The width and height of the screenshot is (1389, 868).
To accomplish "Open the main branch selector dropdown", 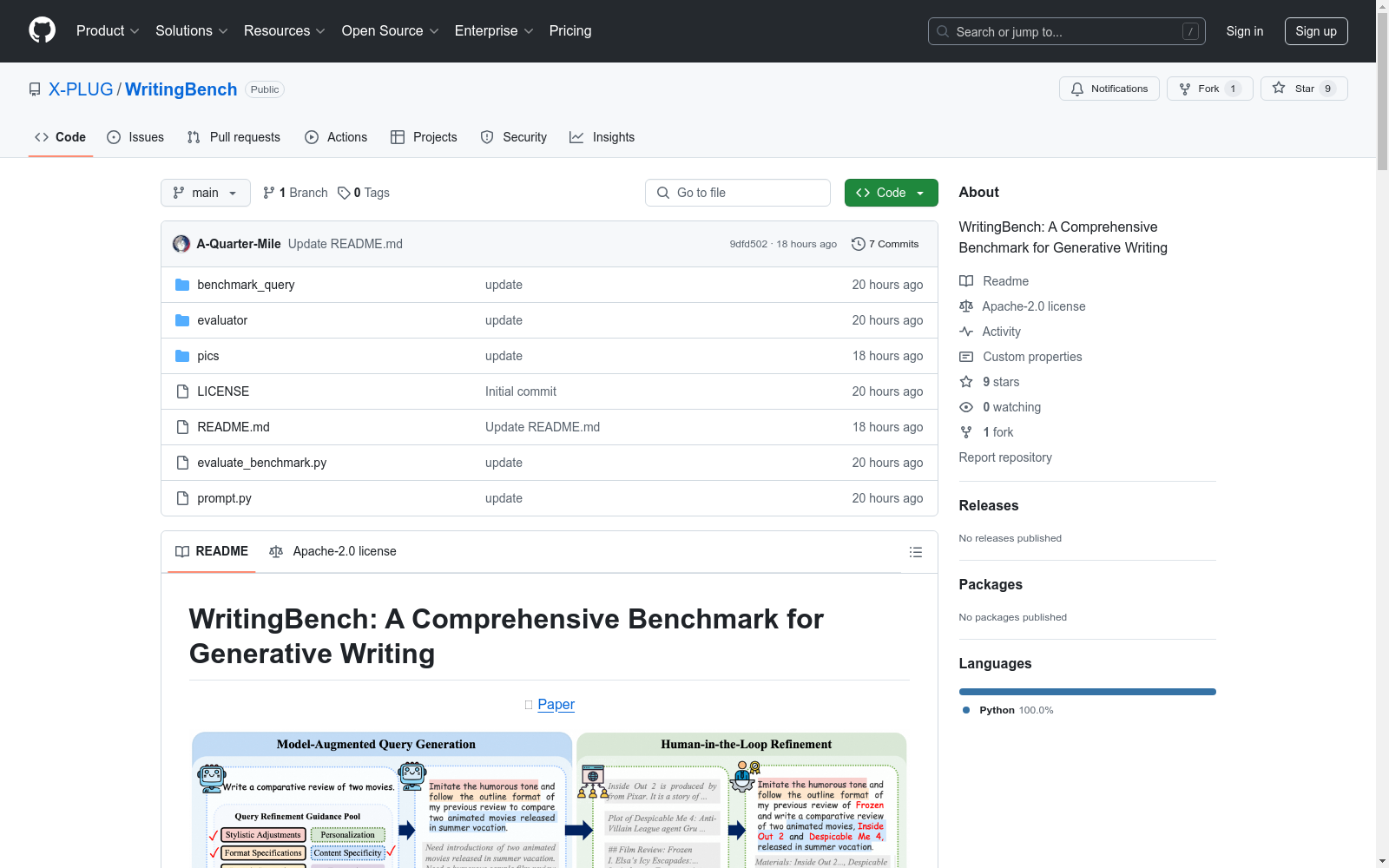I will [x=206, y=193].
